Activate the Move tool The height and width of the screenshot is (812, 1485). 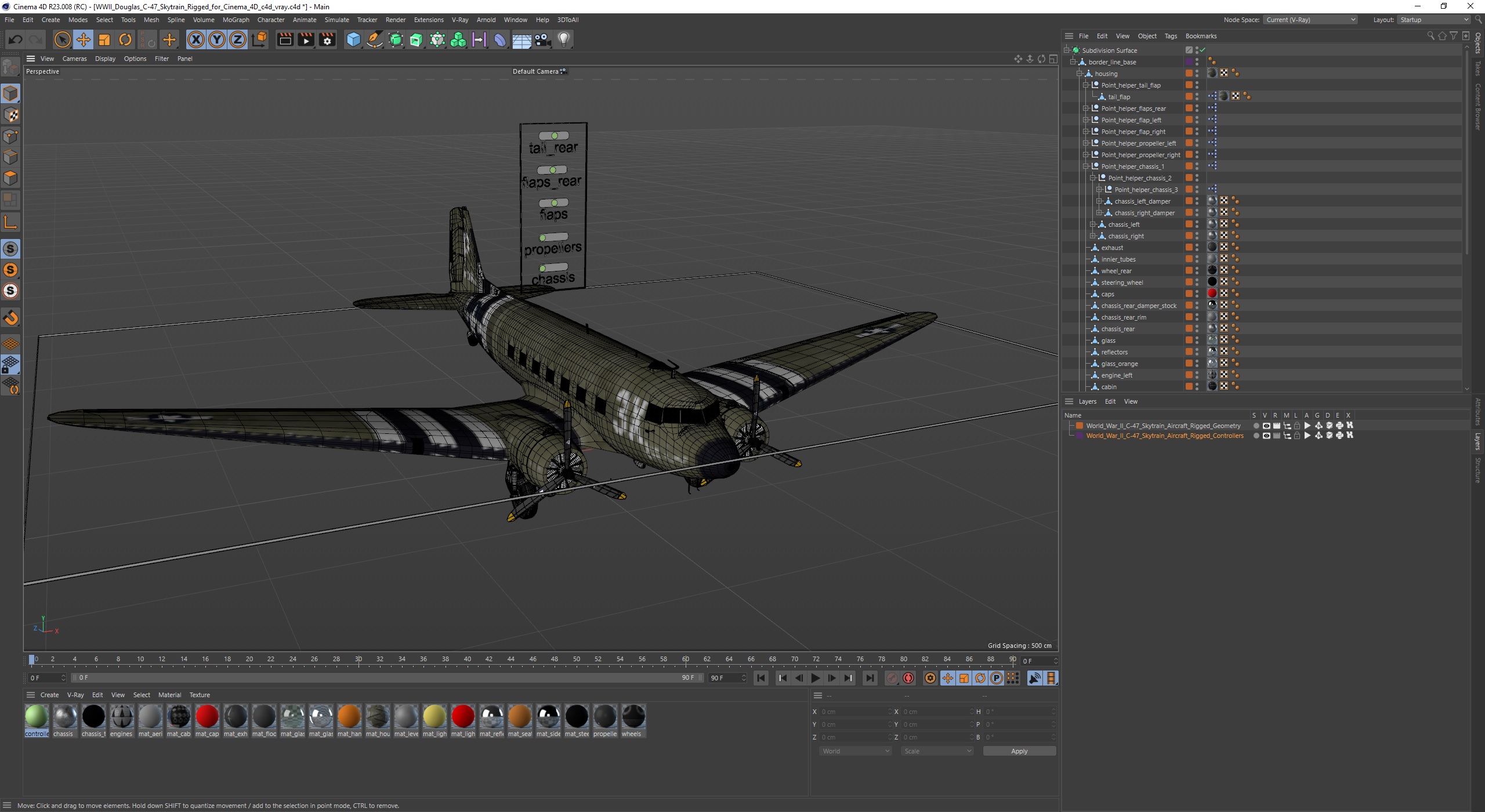(84, 39)
